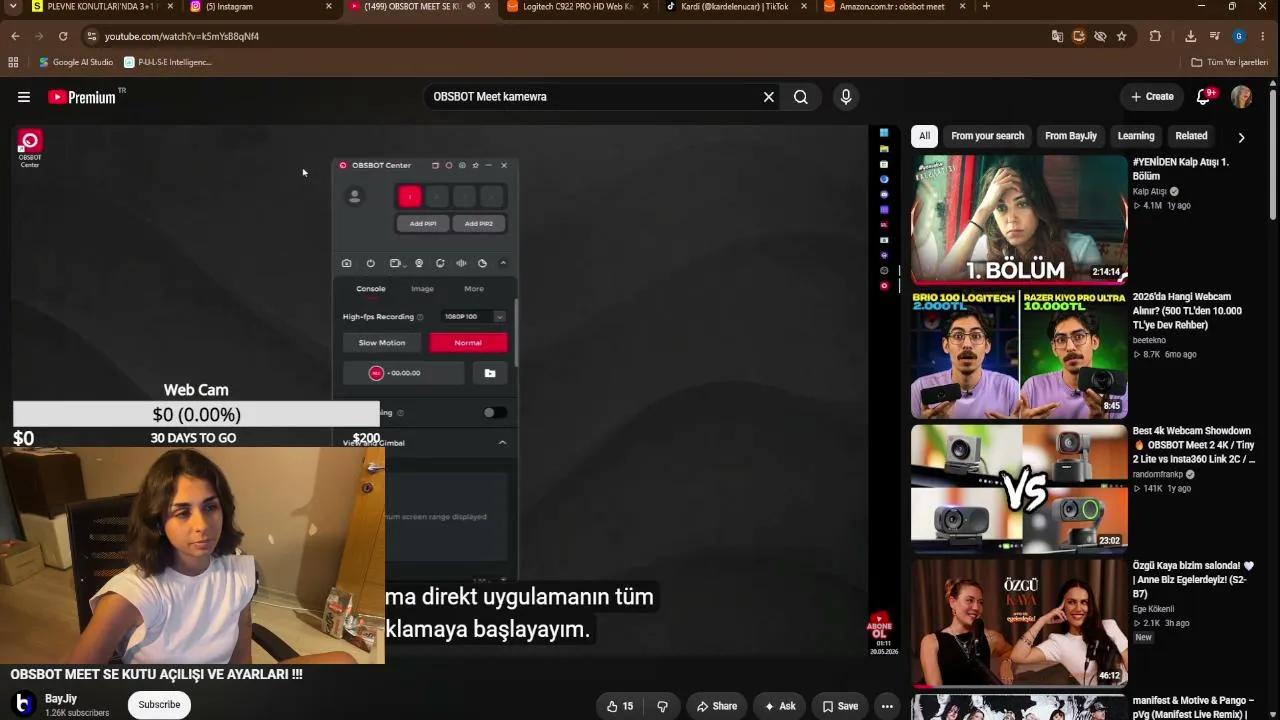Select the Learning filter chip
The height and width of the screenshot is (720, 1280).
[x=1136, y=136]
